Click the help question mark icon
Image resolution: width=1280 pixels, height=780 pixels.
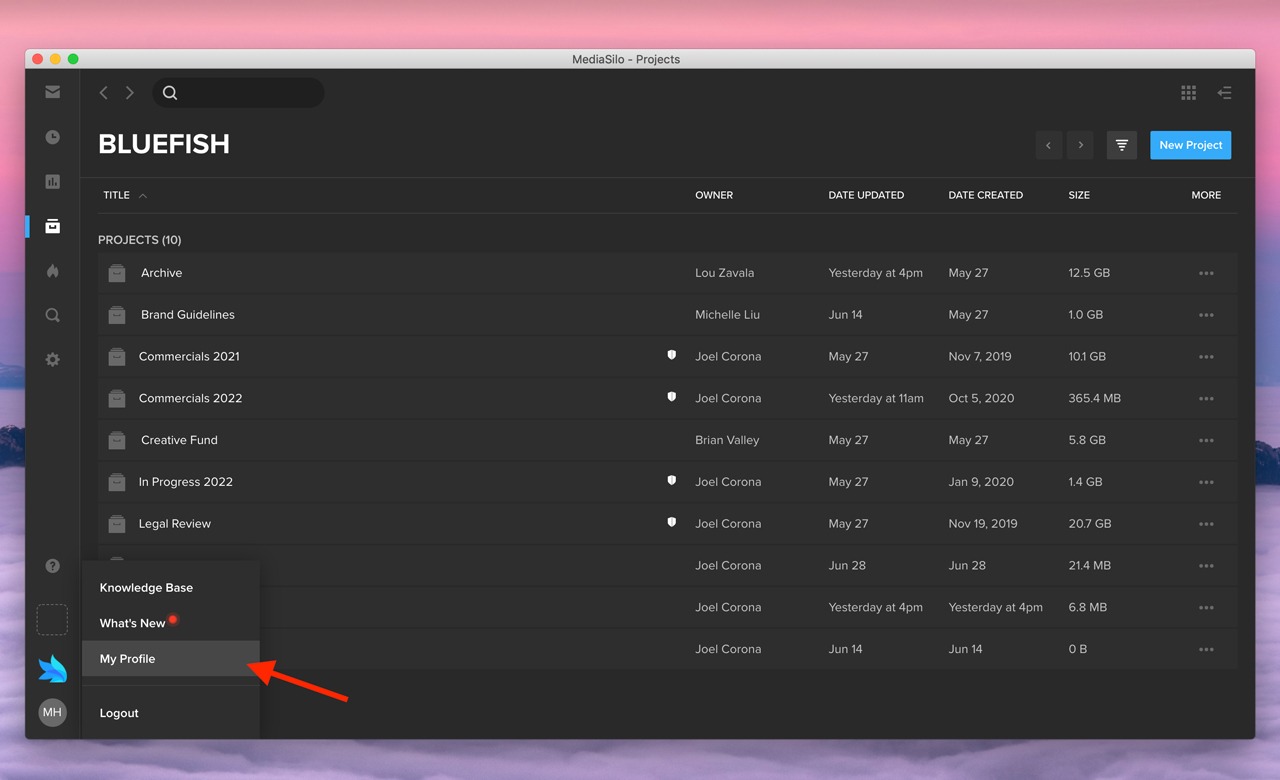[53, 566]
